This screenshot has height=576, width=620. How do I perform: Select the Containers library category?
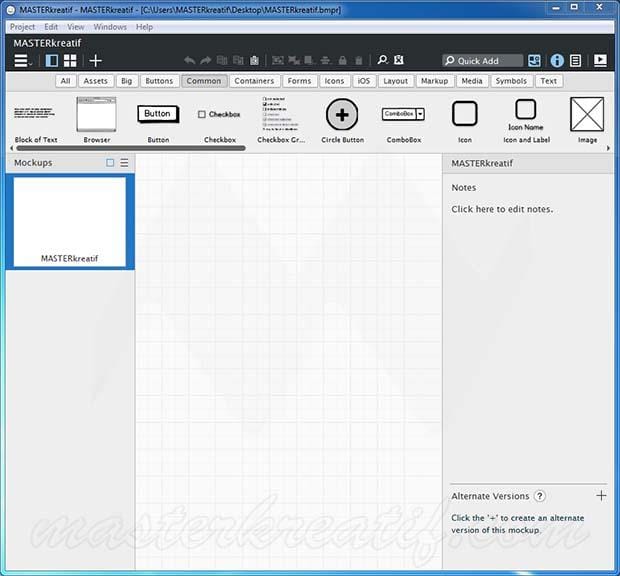click(x=254, y=81)
